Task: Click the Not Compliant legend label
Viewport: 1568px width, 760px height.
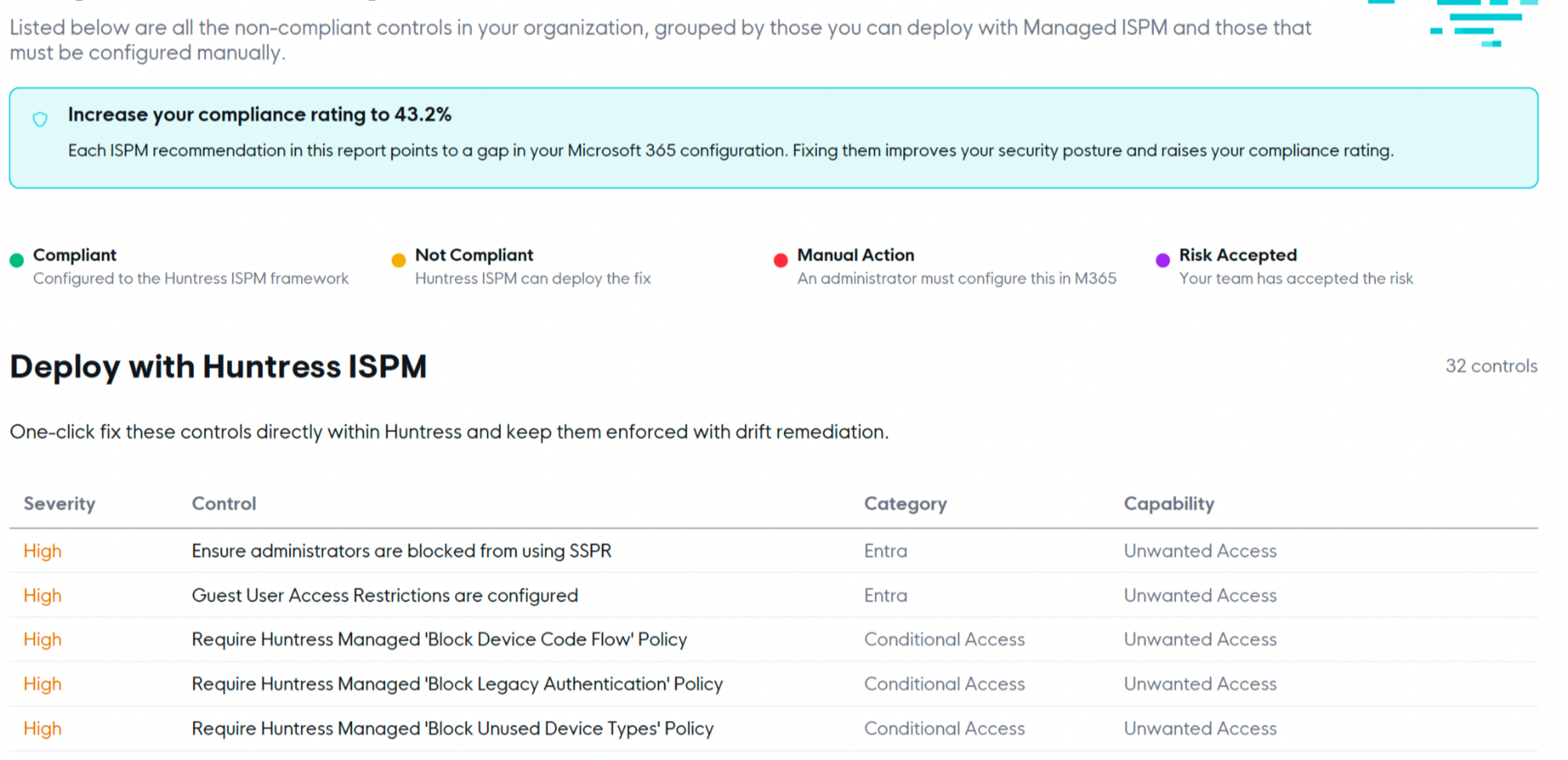Action: 474,255
